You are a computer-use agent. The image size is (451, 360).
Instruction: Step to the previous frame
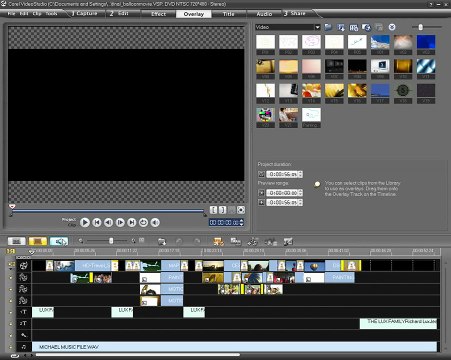(108, 222)
